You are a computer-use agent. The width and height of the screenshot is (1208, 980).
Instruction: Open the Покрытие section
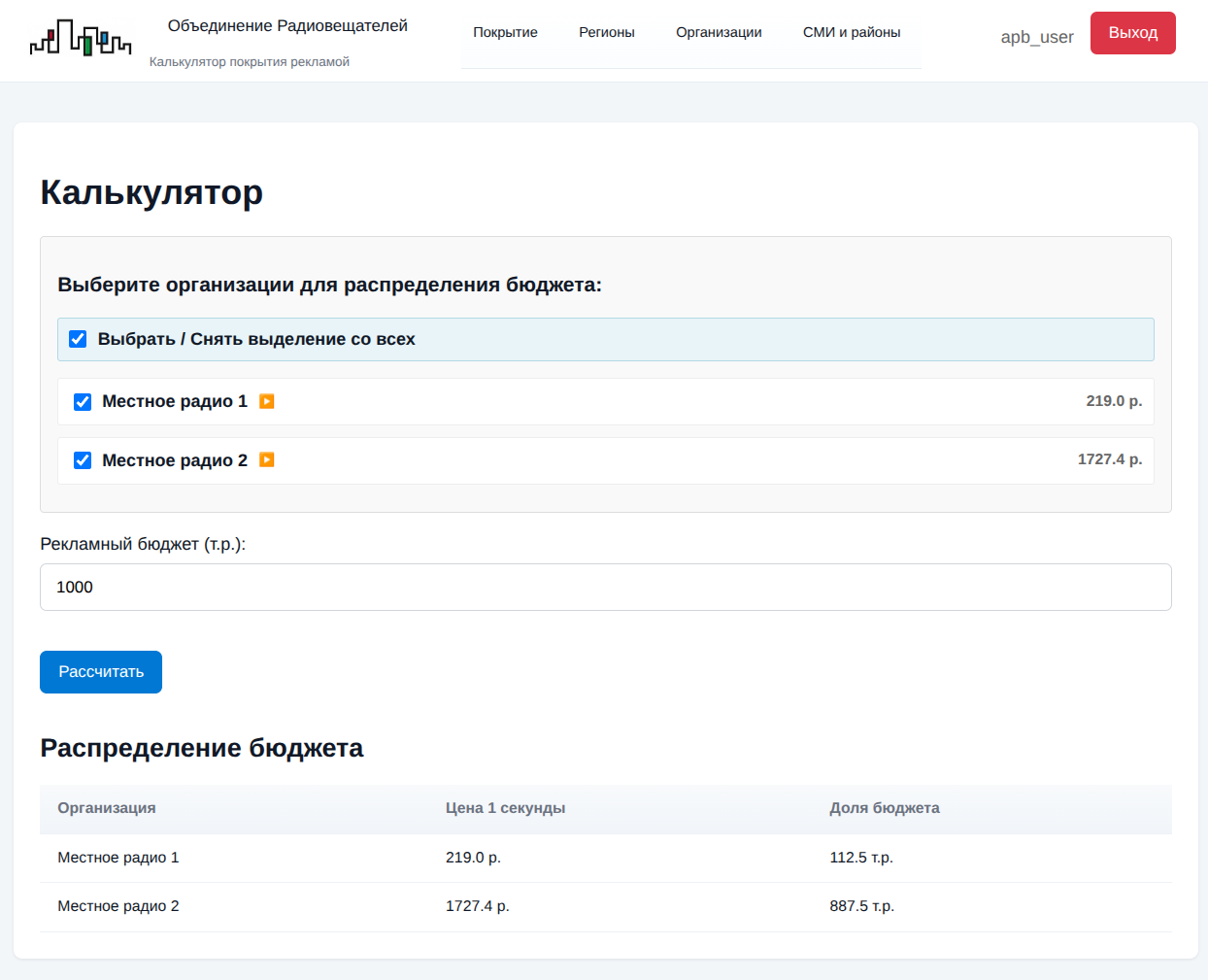[505, 32]
